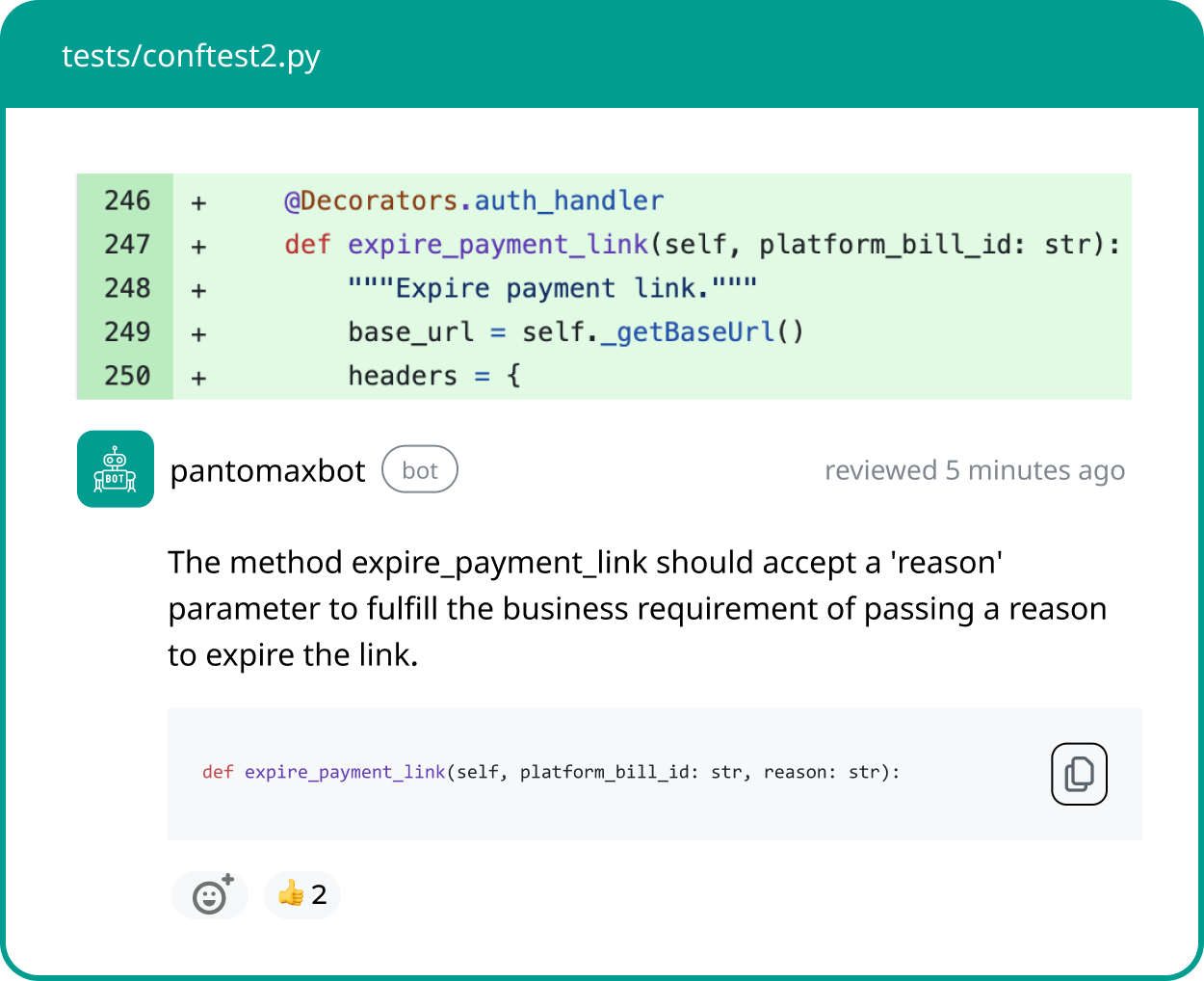
Task: Click line number 248 in gutter
Action: 127,288
